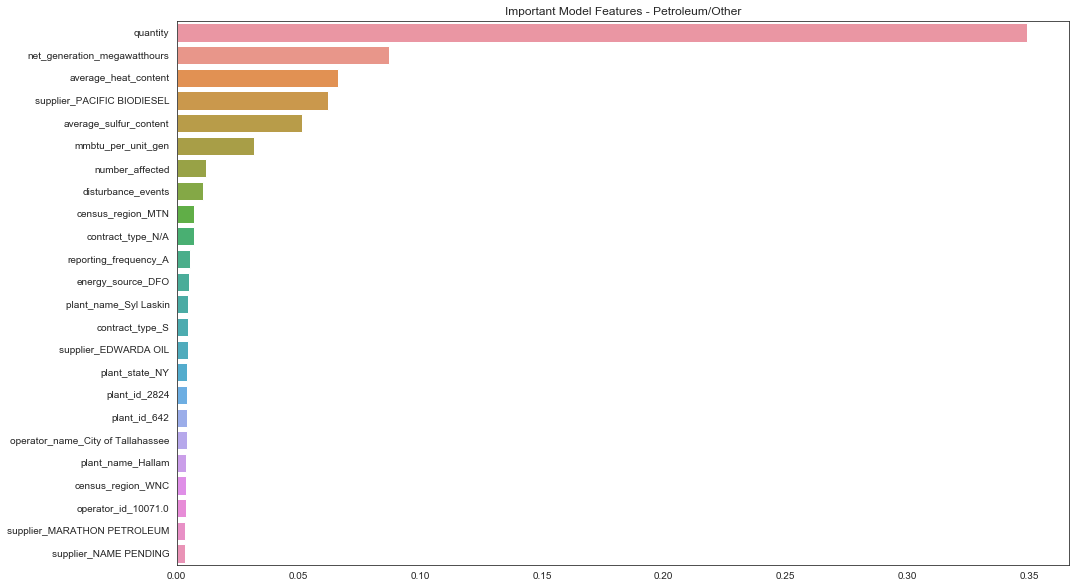This screenshot has width=1080, height=588.
Task: Click the x-axis tick label 0.05
Action: [x=299, y=576]
